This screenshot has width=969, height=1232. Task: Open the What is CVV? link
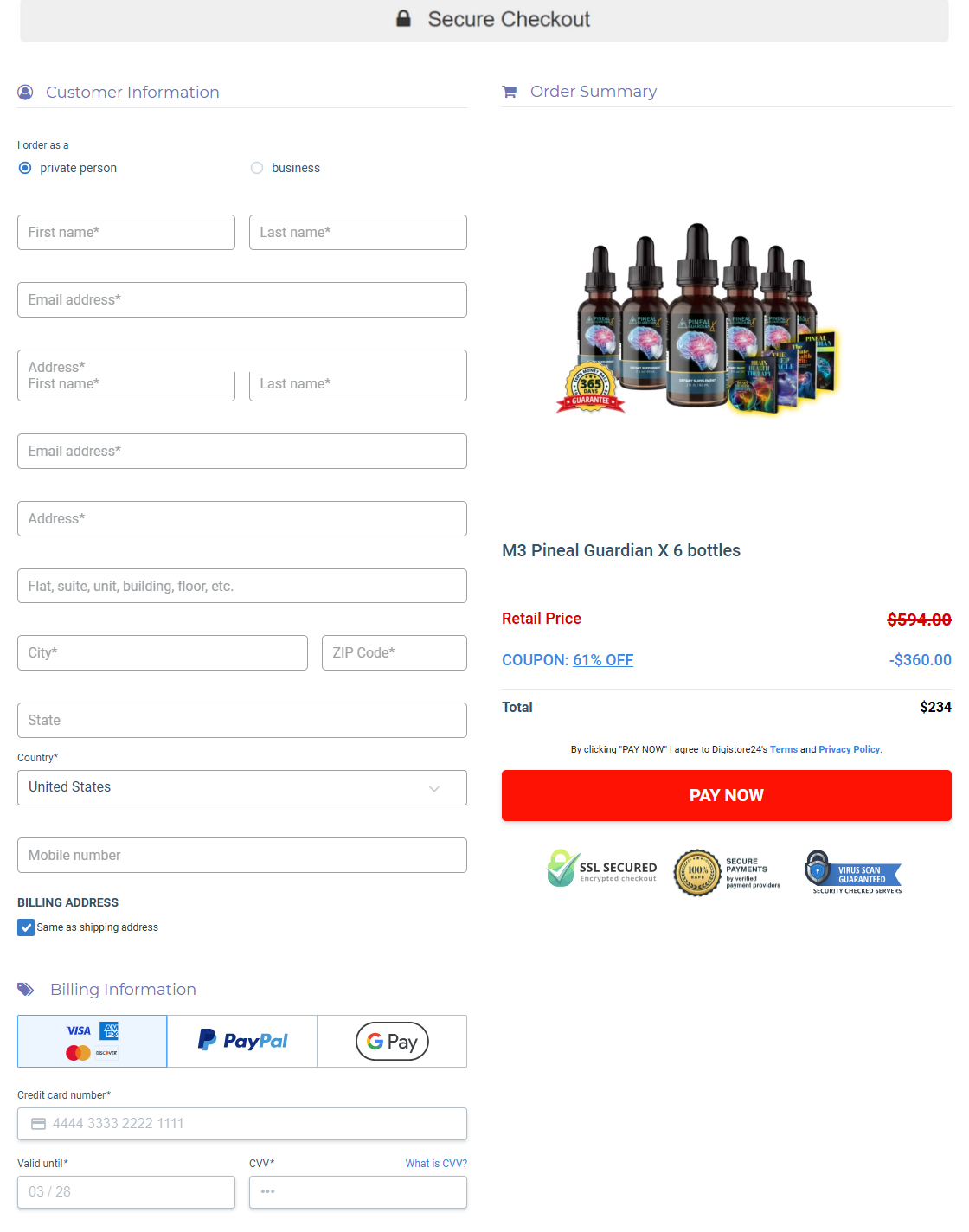[436, 1164]
